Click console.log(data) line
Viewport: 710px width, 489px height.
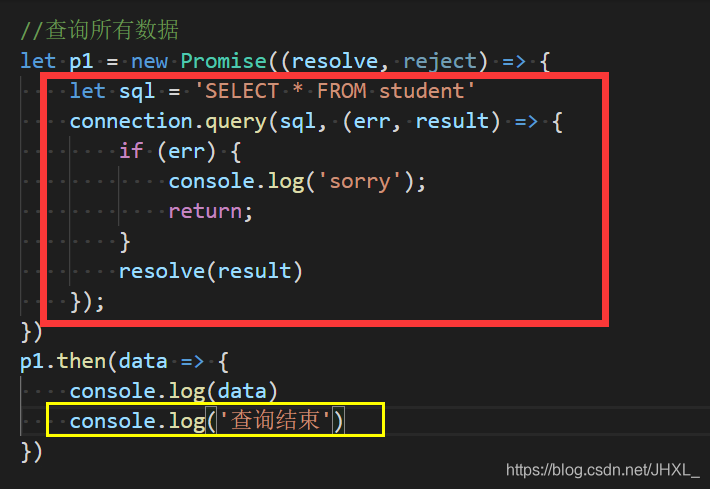coord(173,392)
